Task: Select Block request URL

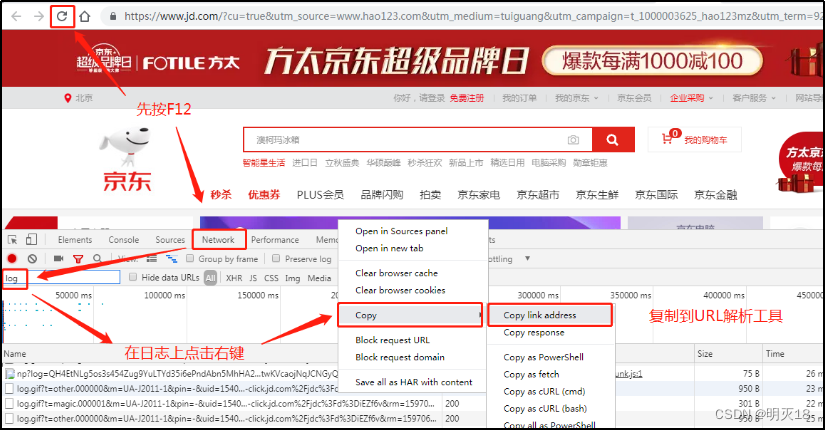Action: pyautogui.click(x=393, y=340)
